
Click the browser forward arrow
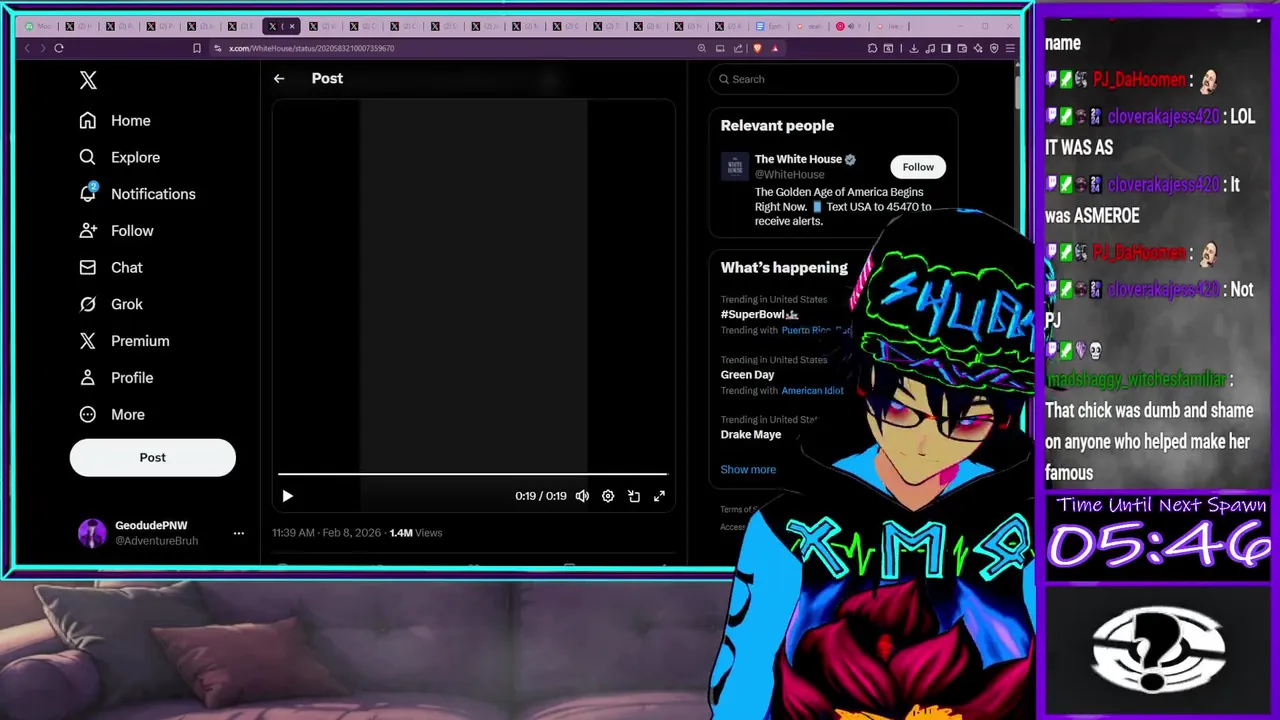(x=42, y=48)
